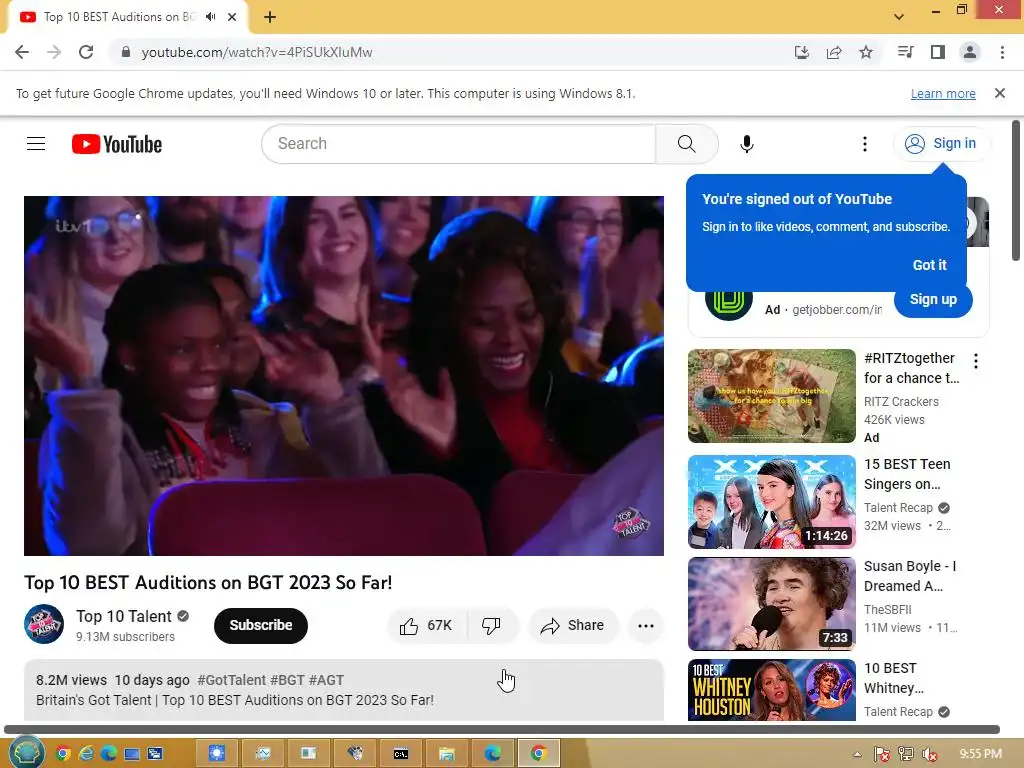Dismiss the popup with Got it

coord(929,264)
